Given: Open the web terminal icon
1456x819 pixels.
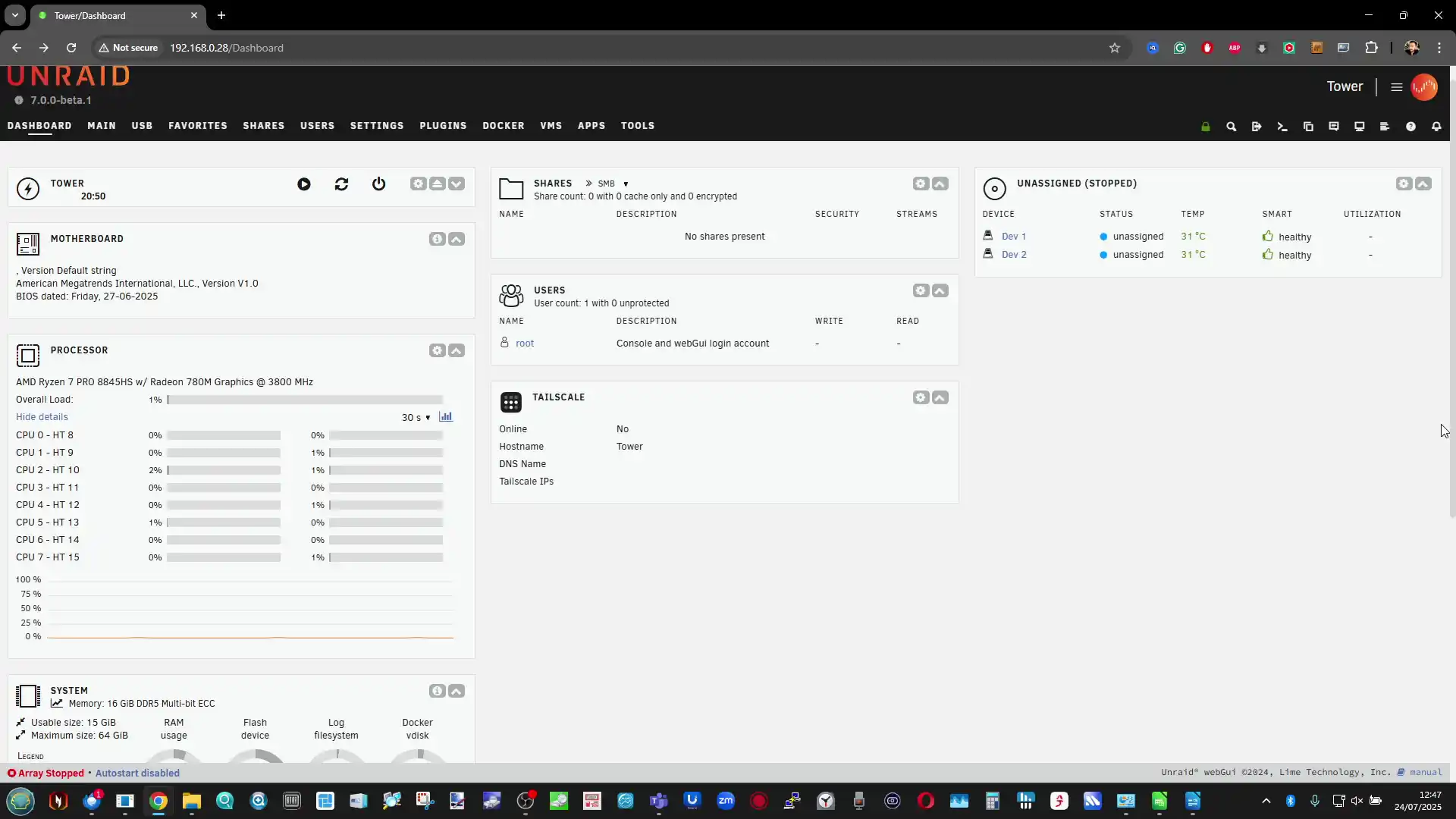Looking at the screenshot, I should (x=1282, y=127).
